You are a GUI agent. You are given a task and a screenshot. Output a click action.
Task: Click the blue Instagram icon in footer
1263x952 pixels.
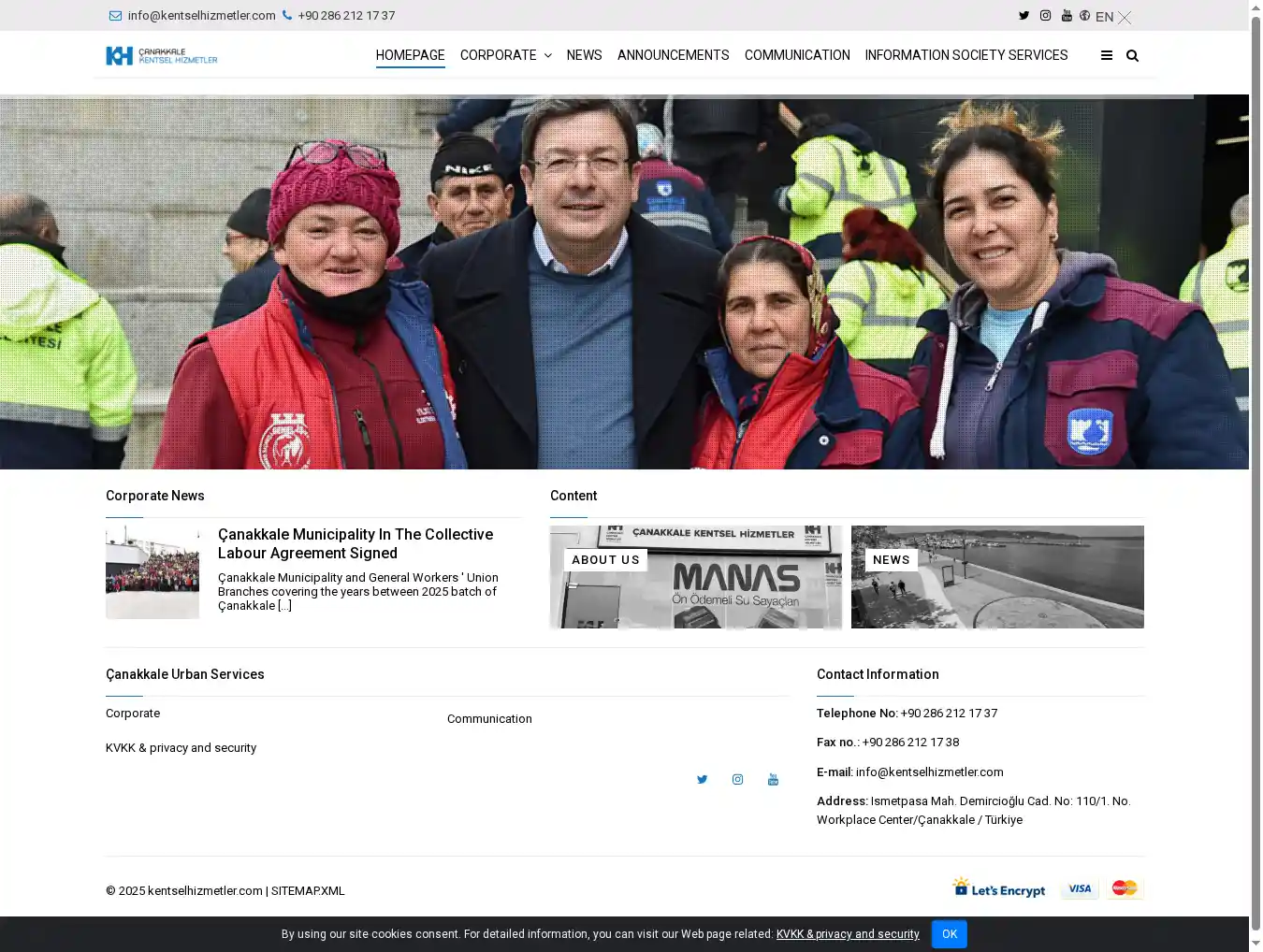737,779
